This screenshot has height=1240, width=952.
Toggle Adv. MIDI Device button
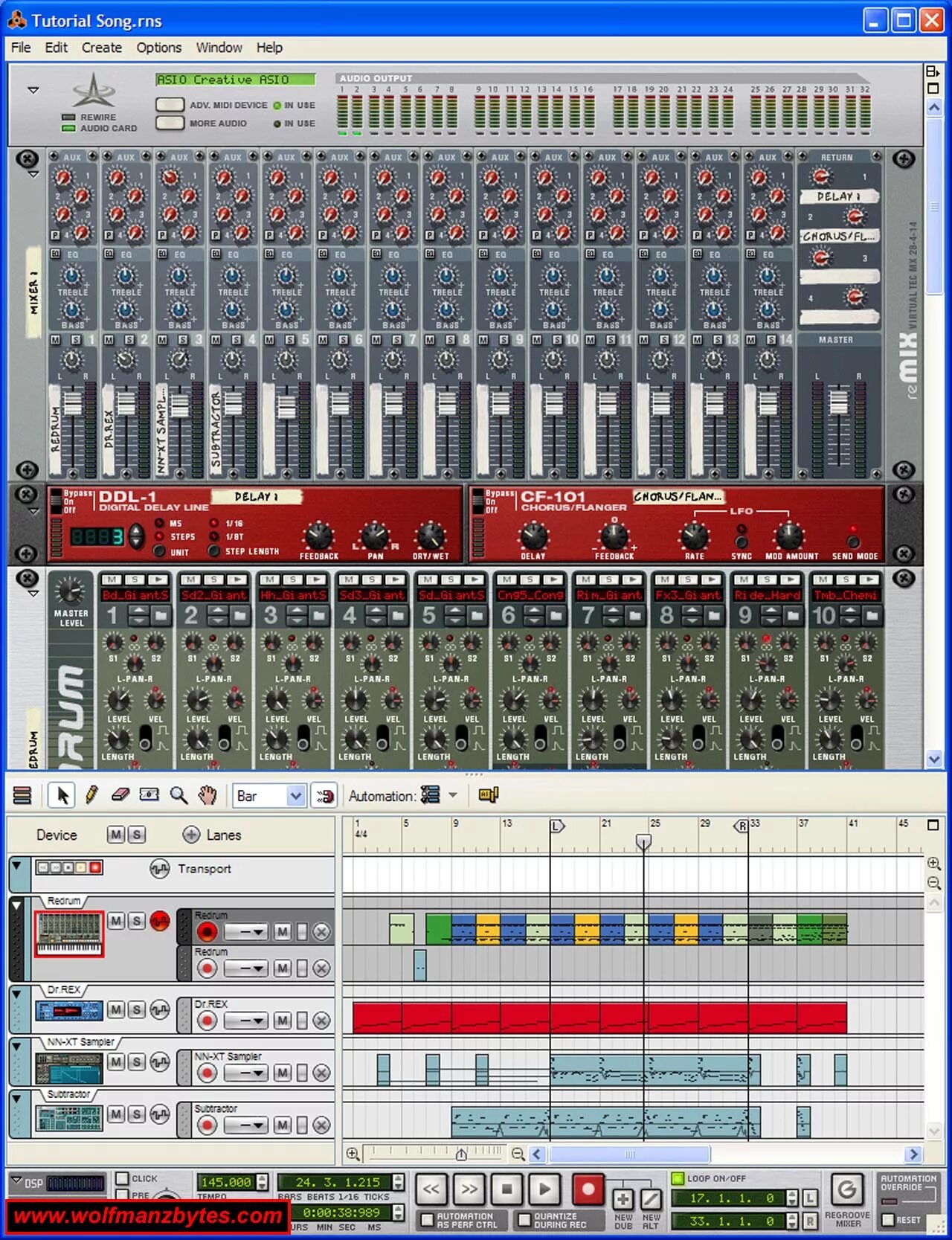coord(170,104)
